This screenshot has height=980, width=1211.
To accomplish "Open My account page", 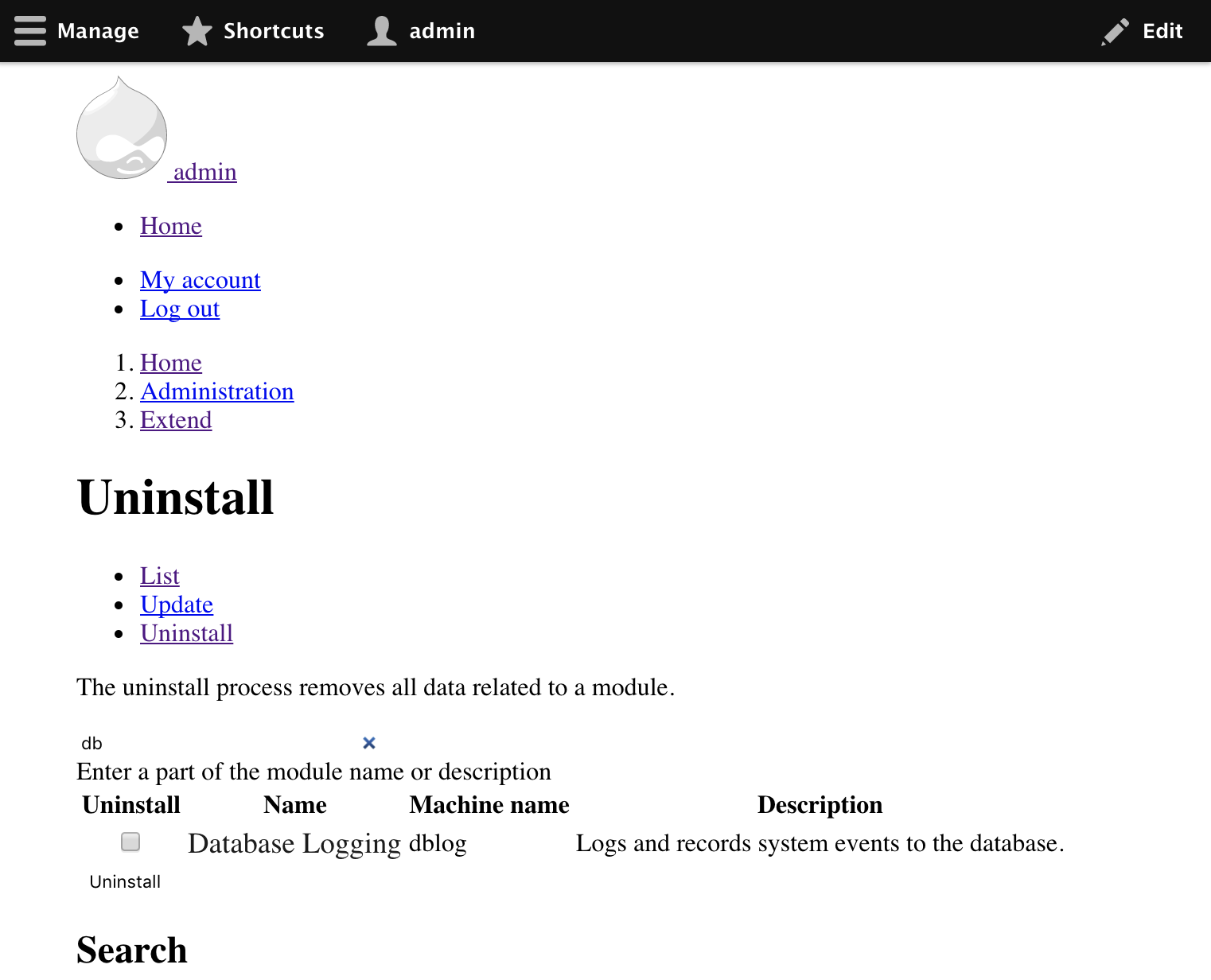I will pos(200,280).
